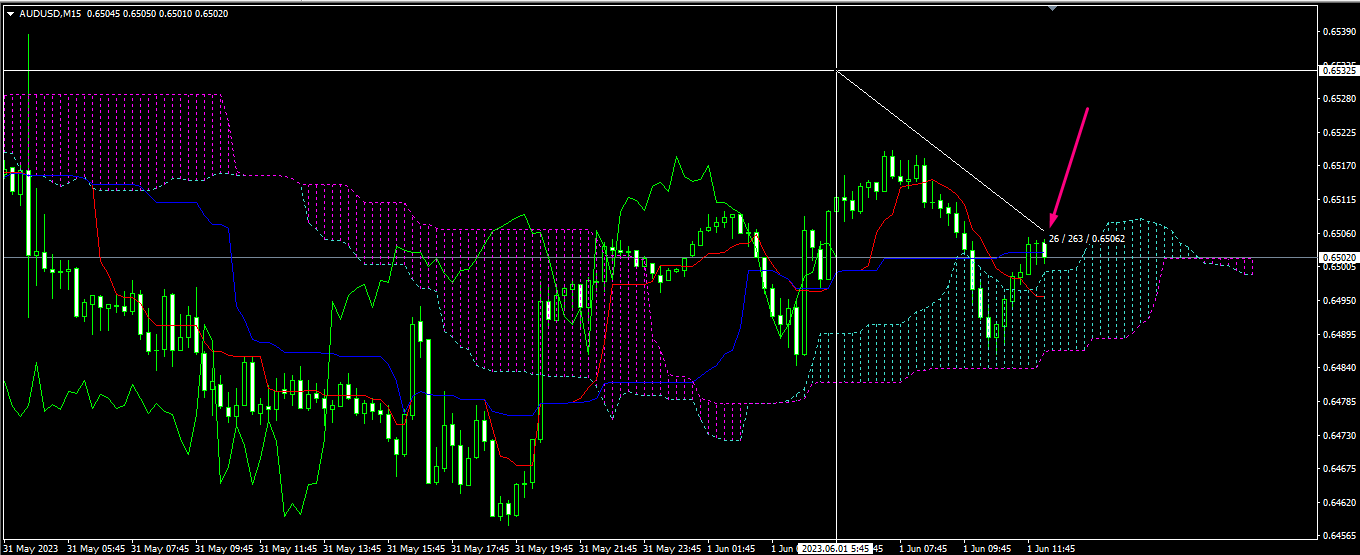
Task: Click the current price label 0.65020
Action: 1339,257
